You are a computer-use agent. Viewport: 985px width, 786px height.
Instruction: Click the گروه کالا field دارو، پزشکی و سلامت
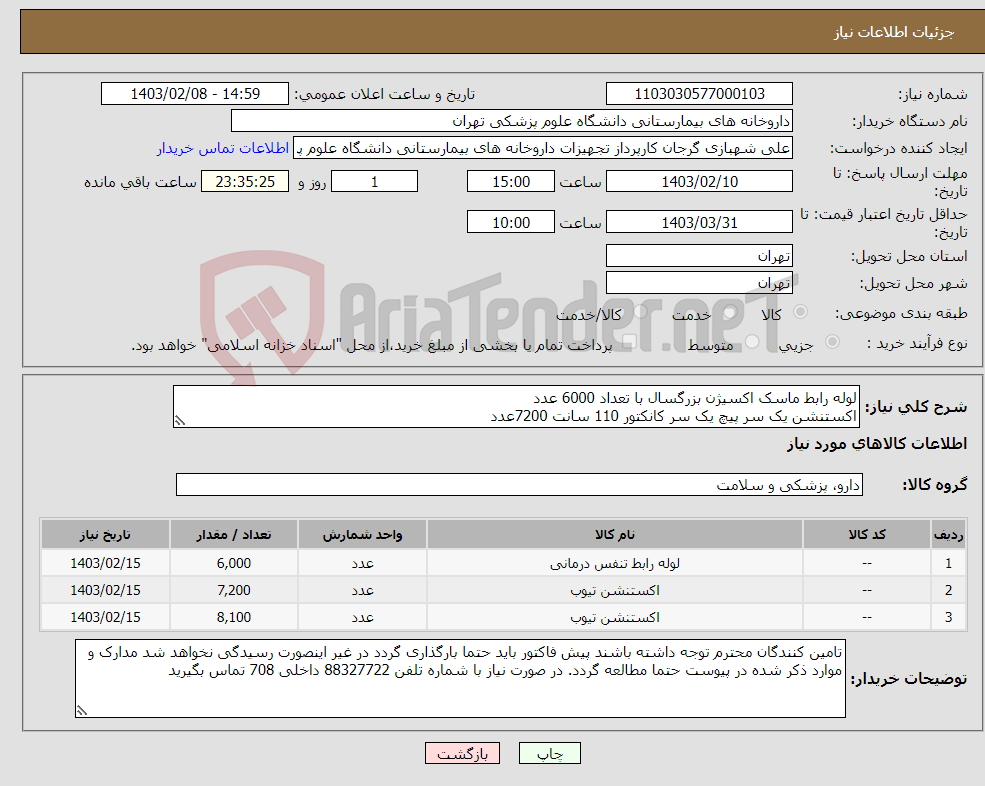click(x=520, y=484)
